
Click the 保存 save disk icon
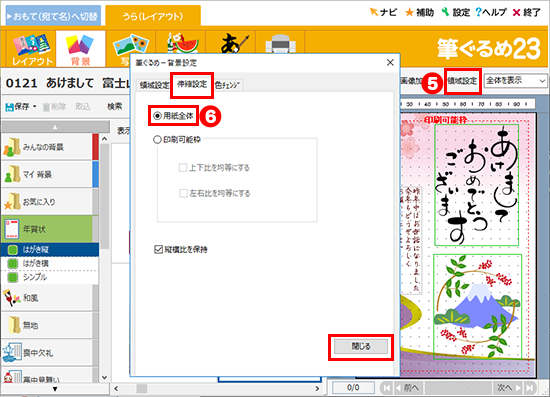[x=9, y=107]
